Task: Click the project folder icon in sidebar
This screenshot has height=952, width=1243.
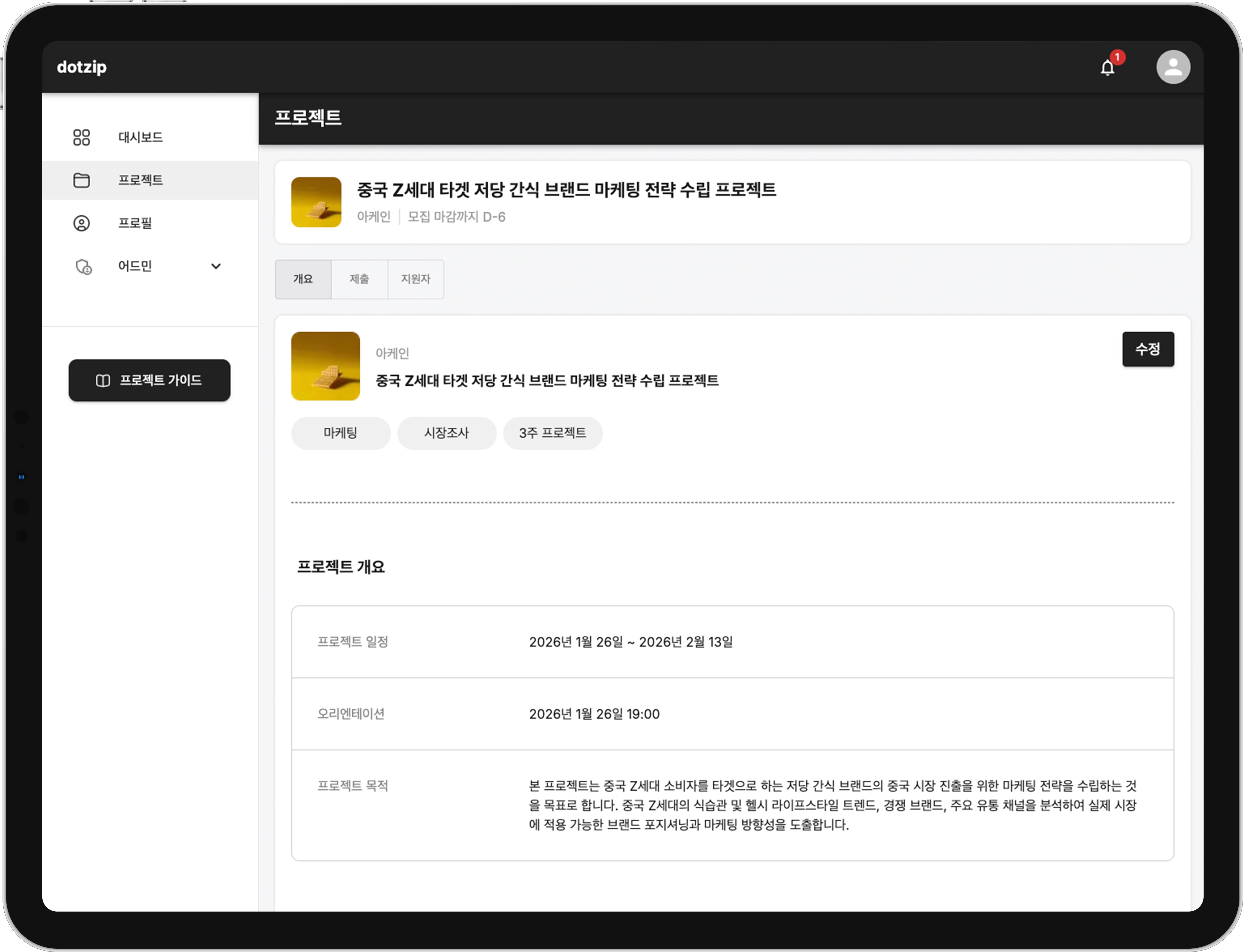Action: click(x=82, y=180)
